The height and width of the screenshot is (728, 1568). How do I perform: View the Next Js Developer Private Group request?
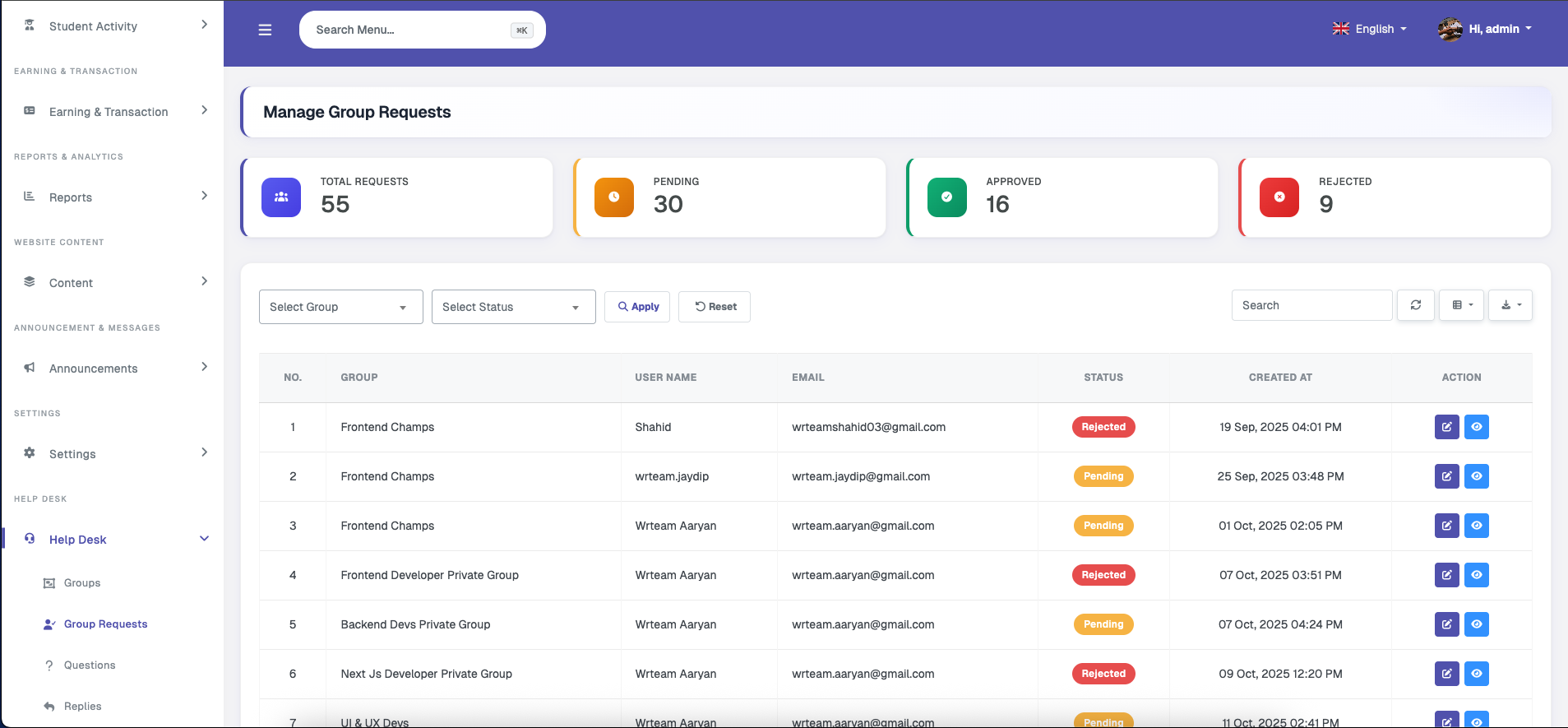[1477, 674]
